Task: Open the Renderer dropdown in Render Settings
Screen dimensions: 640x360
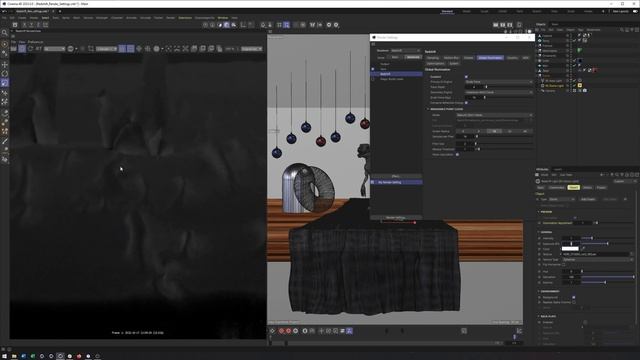Action: (405, 51)
